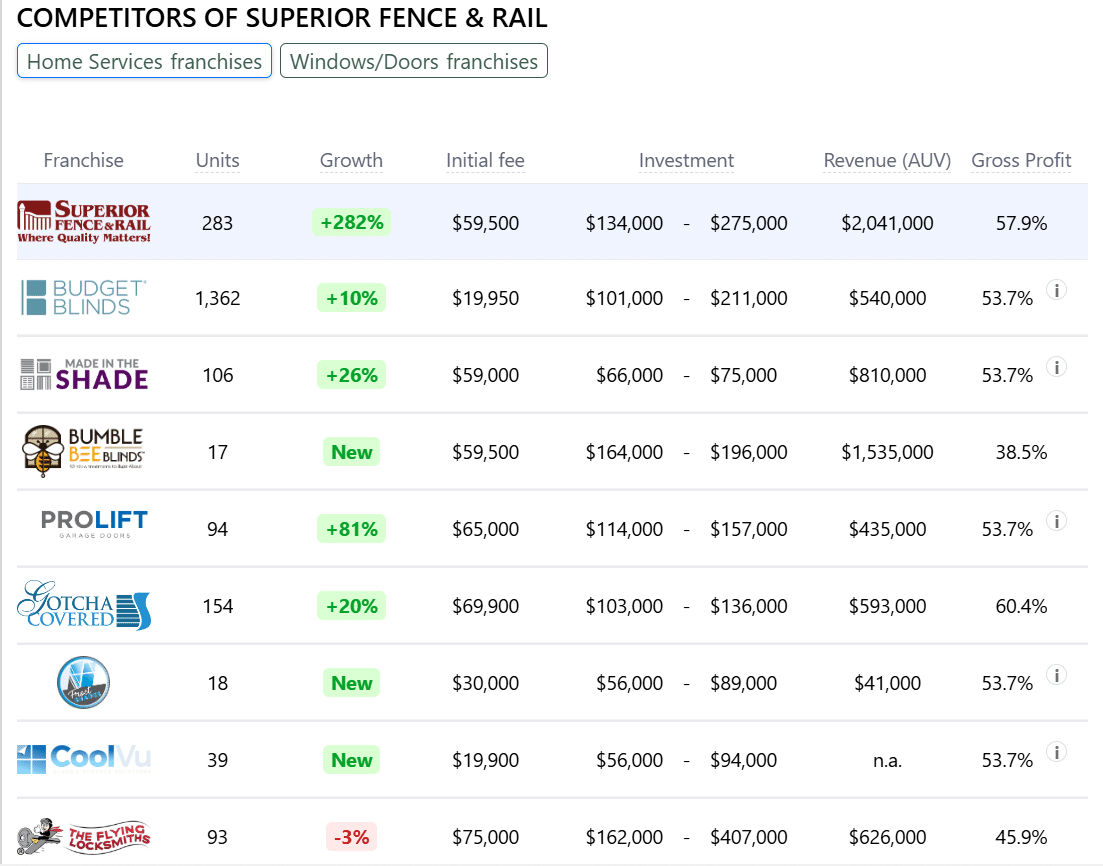Click the 38.5% gross profit value
1103x866 pixels.
tap(1021, 452)
